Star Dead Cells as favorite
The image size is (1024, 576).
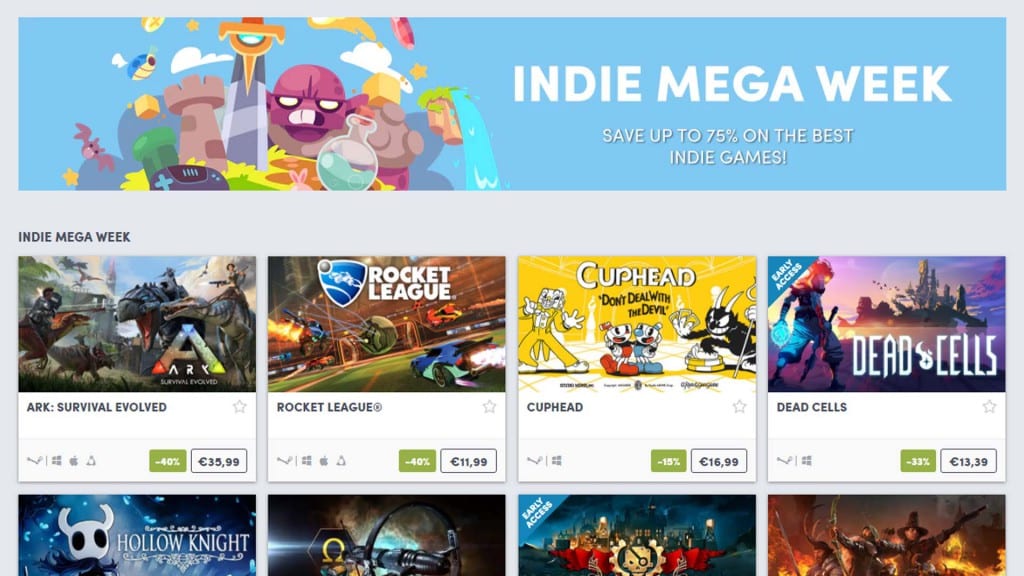(x=989, y=407)
